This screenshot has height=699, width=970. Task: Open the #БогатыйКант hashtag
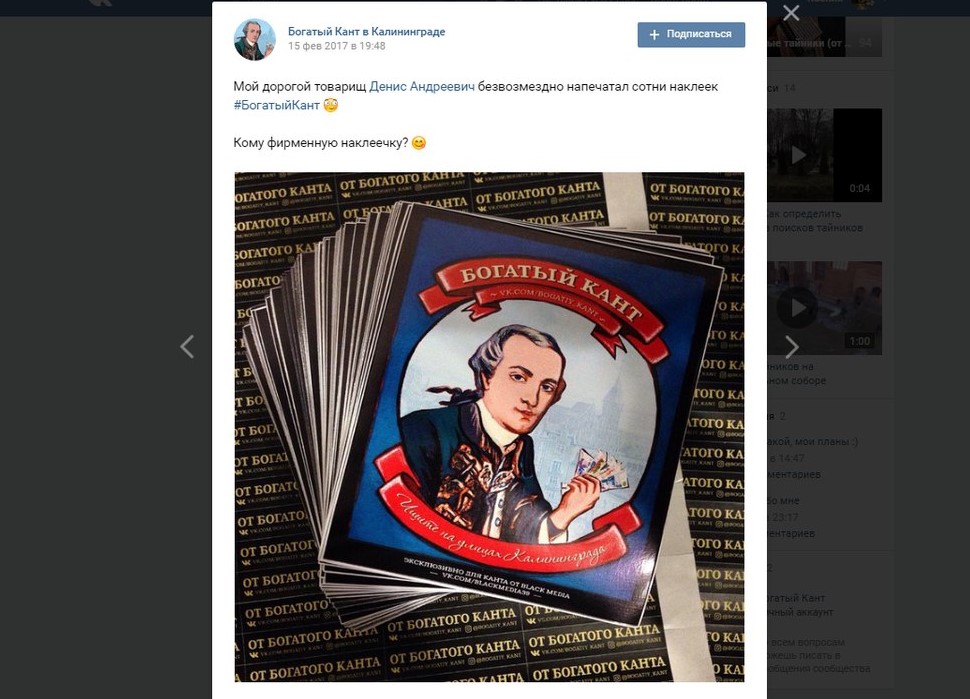(277, 105)
